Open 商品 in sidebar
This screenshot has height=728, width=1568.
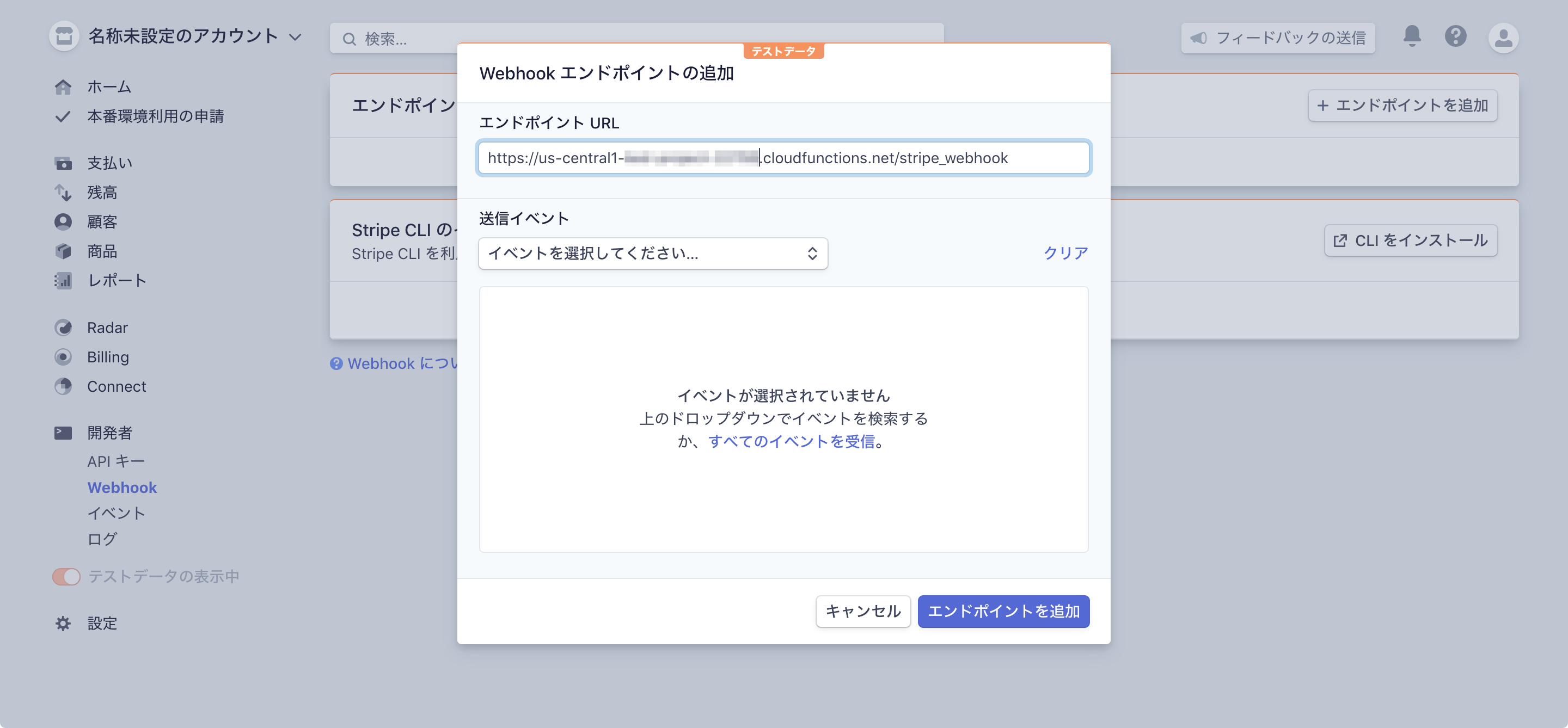(x=102, y=251)
